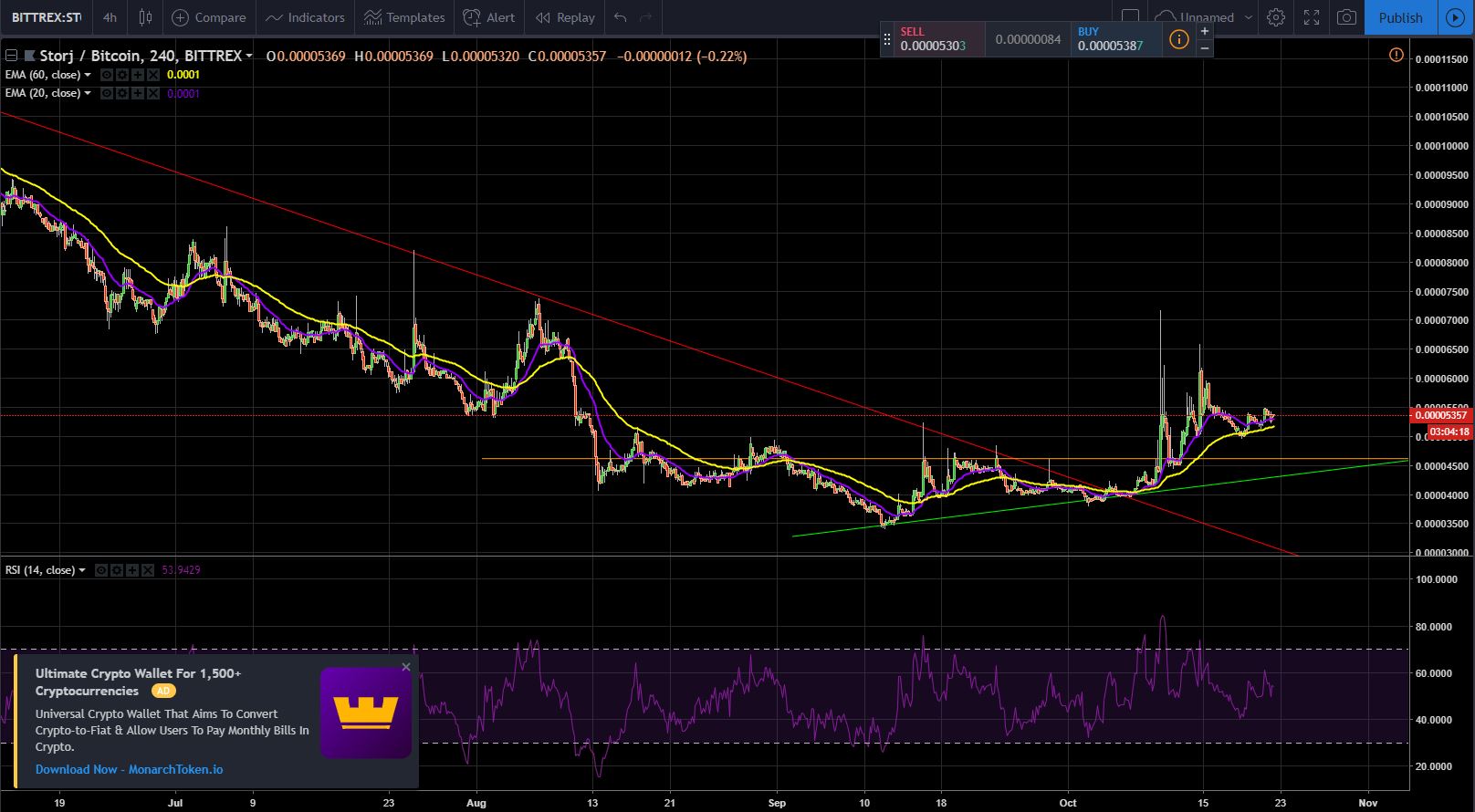
Task: Click the plus icon on EMA 60 row
Action: point(137,75)
